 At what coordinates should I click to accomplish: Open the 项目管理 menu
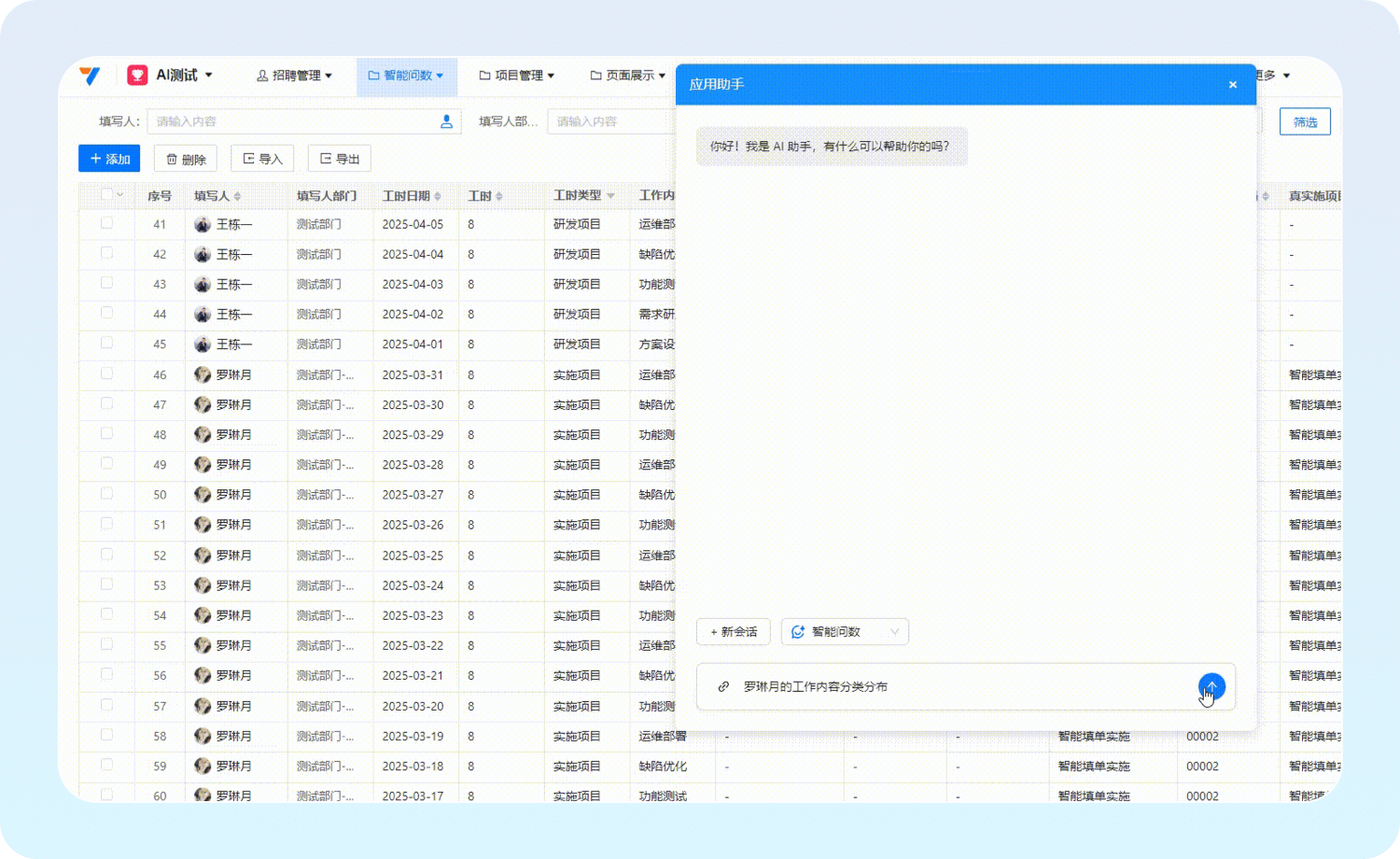pyautogui.click(x=517, y=76)
